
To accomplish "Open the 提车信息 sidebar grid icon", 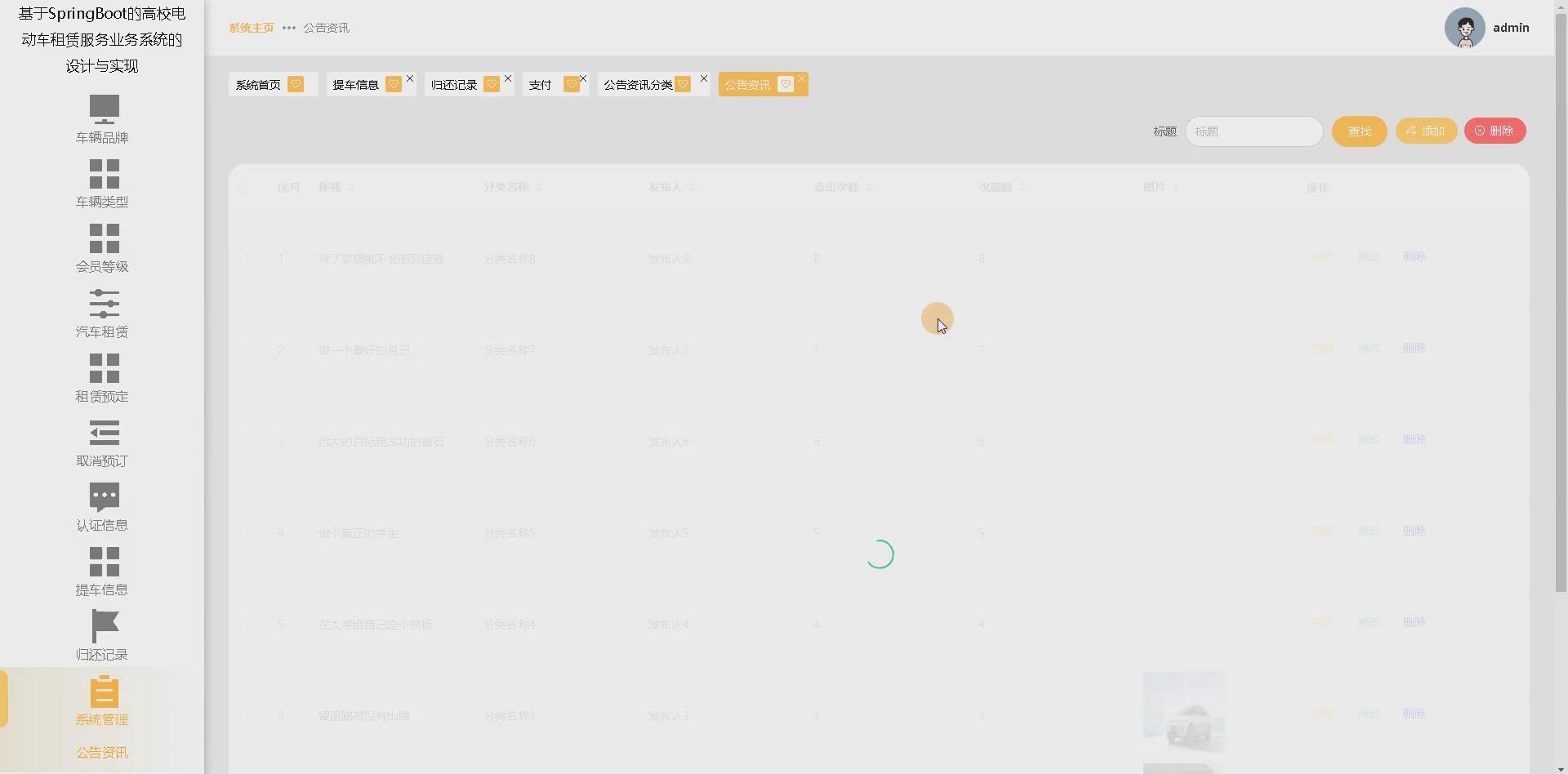I will pos(104,562).
